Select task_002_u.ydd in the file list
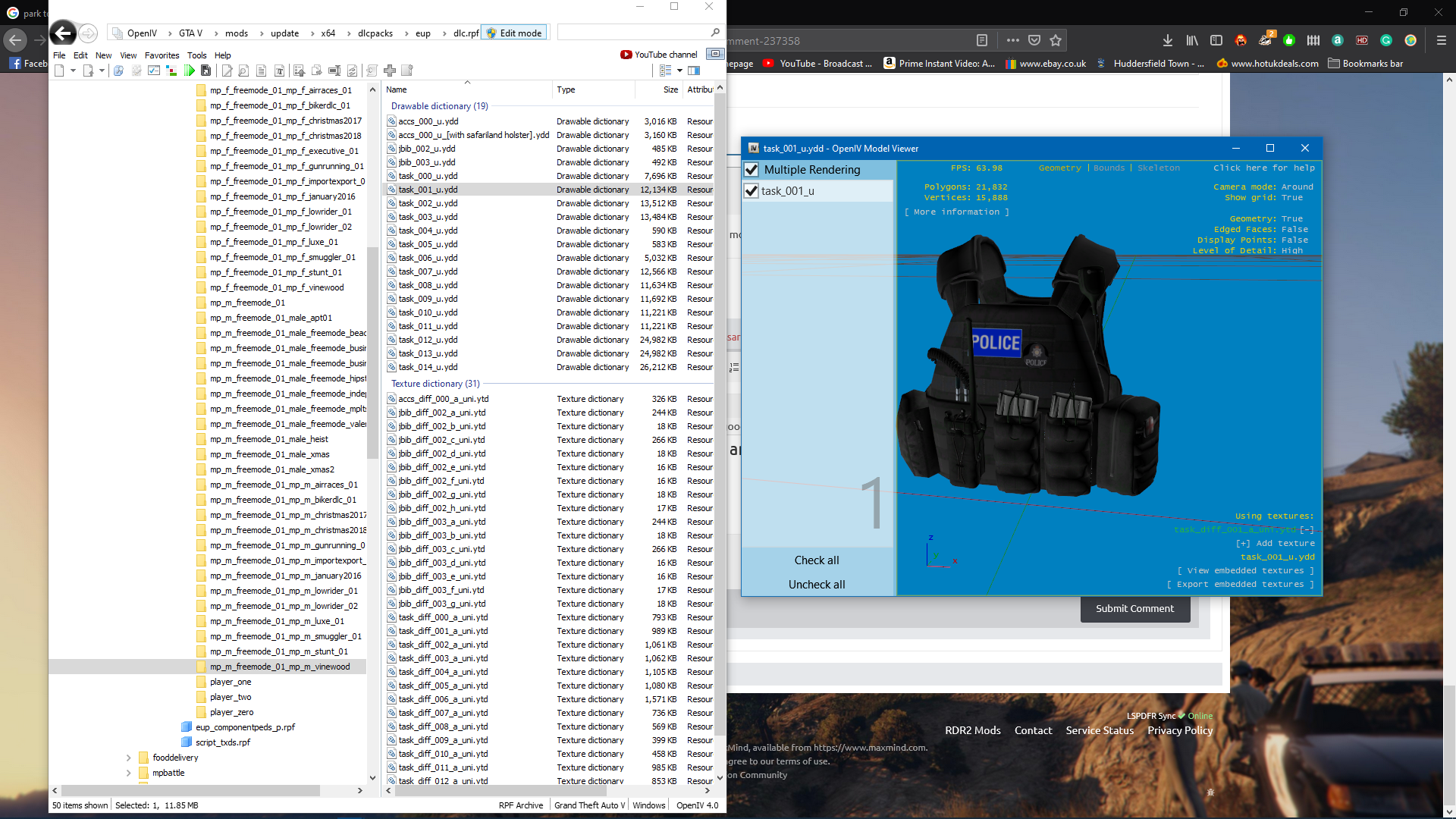This screenshot has width=1456, height=819. tap(428, 203)
